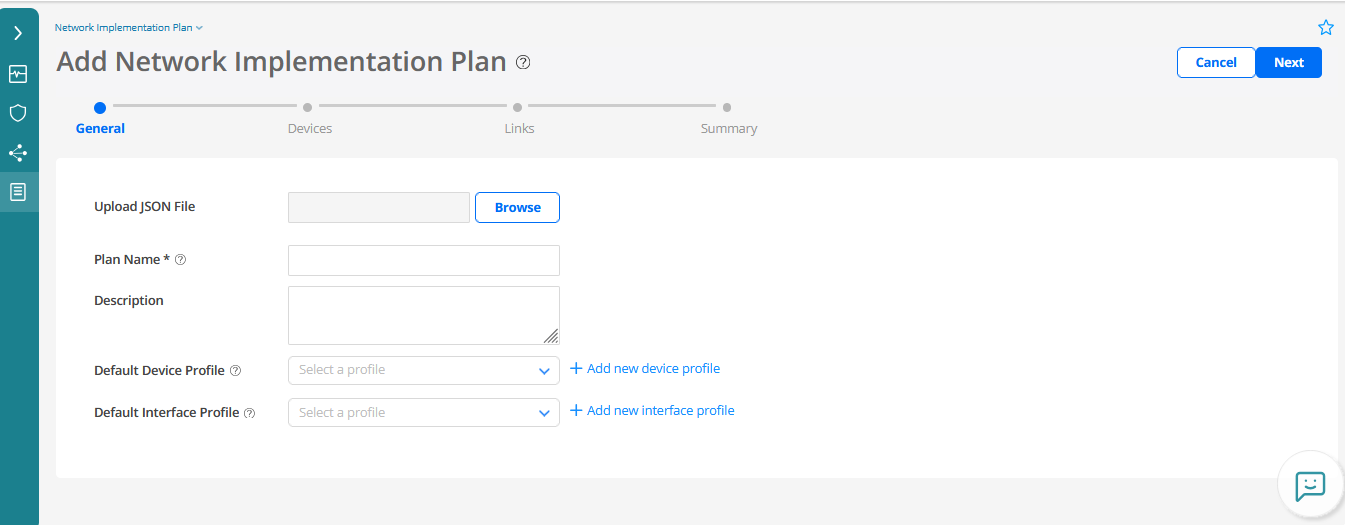
Task: Expand the Default Interface Profile dropdown
Action: (424, 413)
